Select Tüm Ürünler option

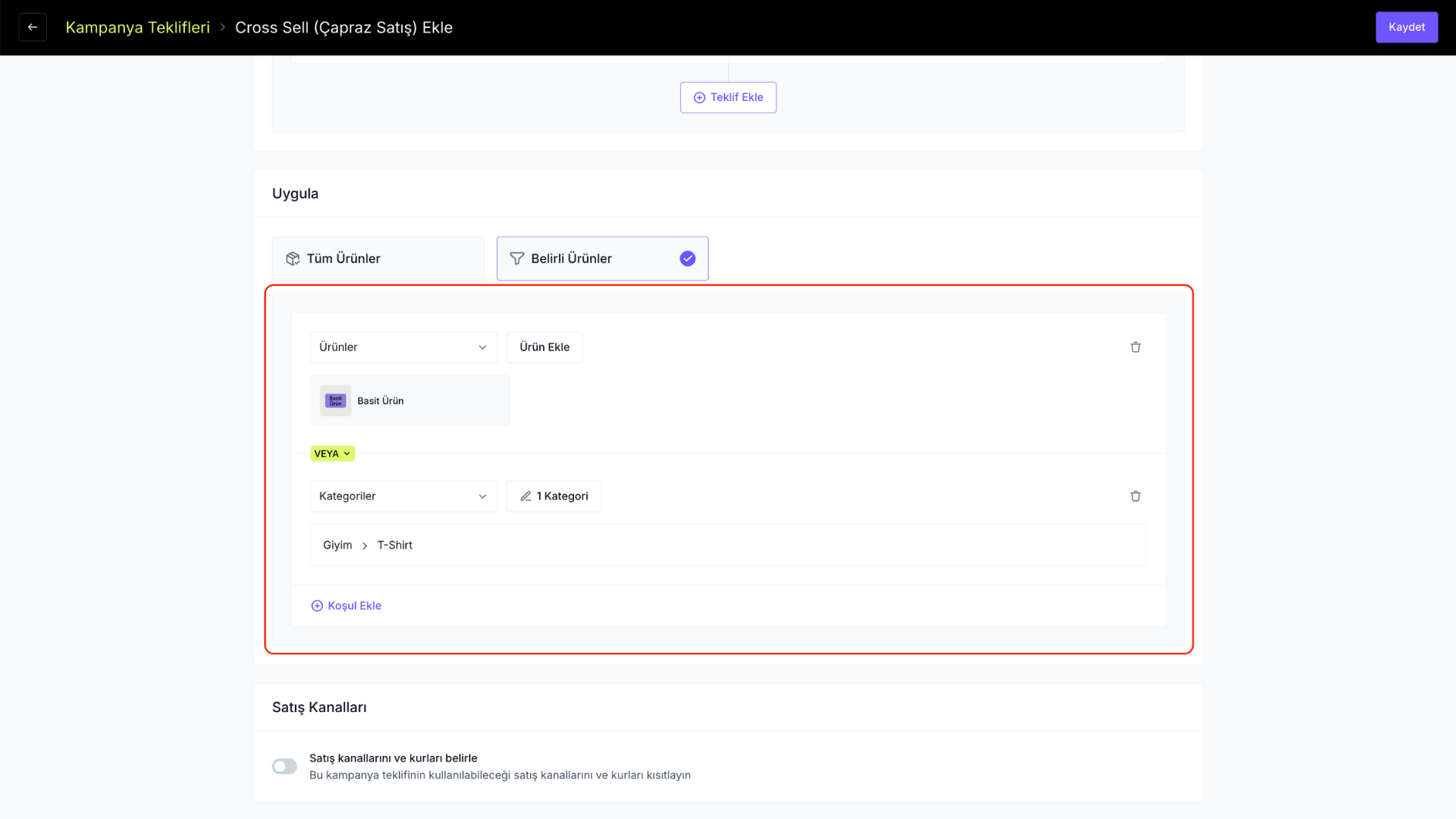(378, 259)
